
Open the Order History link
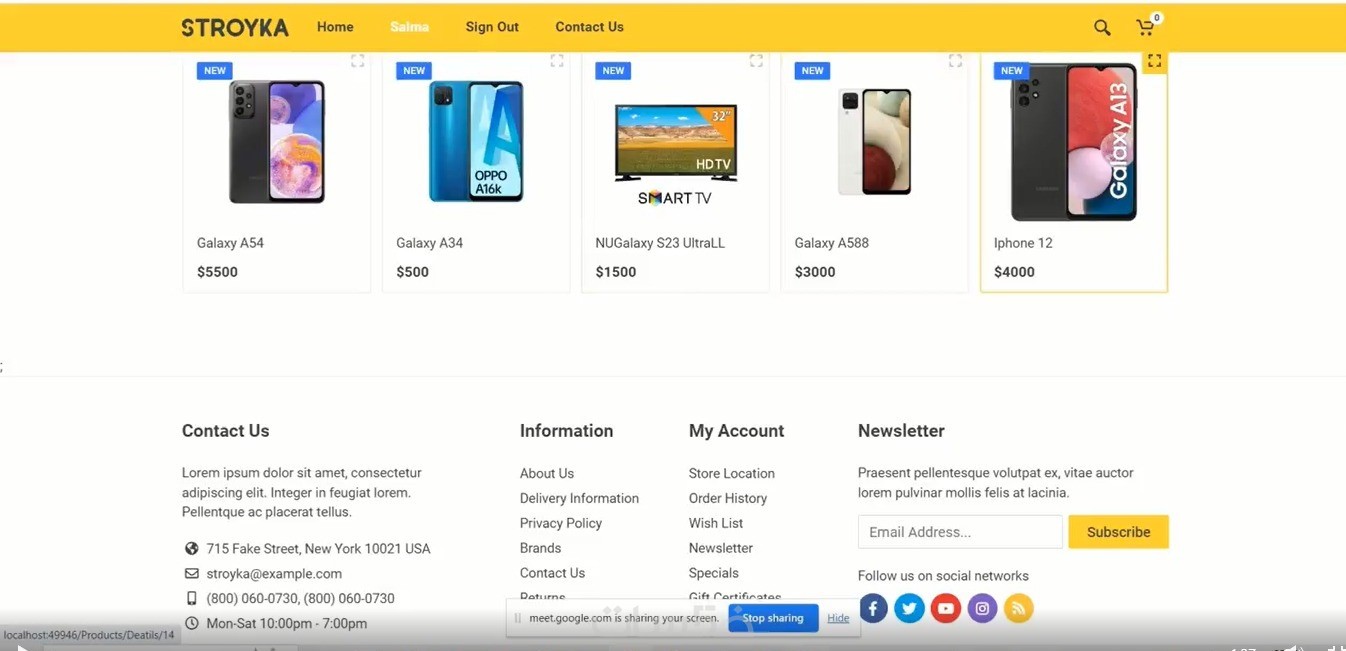[728, 498]
